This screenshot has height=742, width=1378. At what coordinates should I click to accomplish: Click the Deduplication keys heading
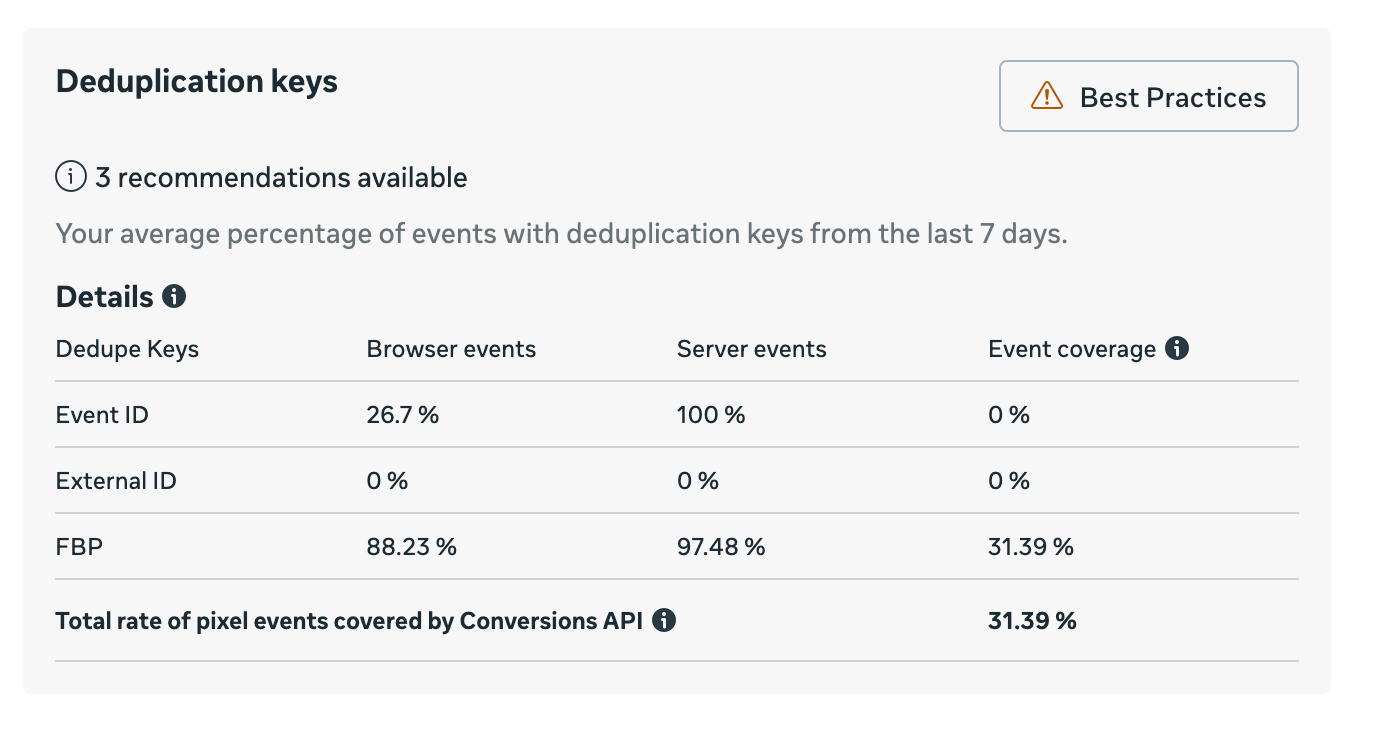(197, 81)
